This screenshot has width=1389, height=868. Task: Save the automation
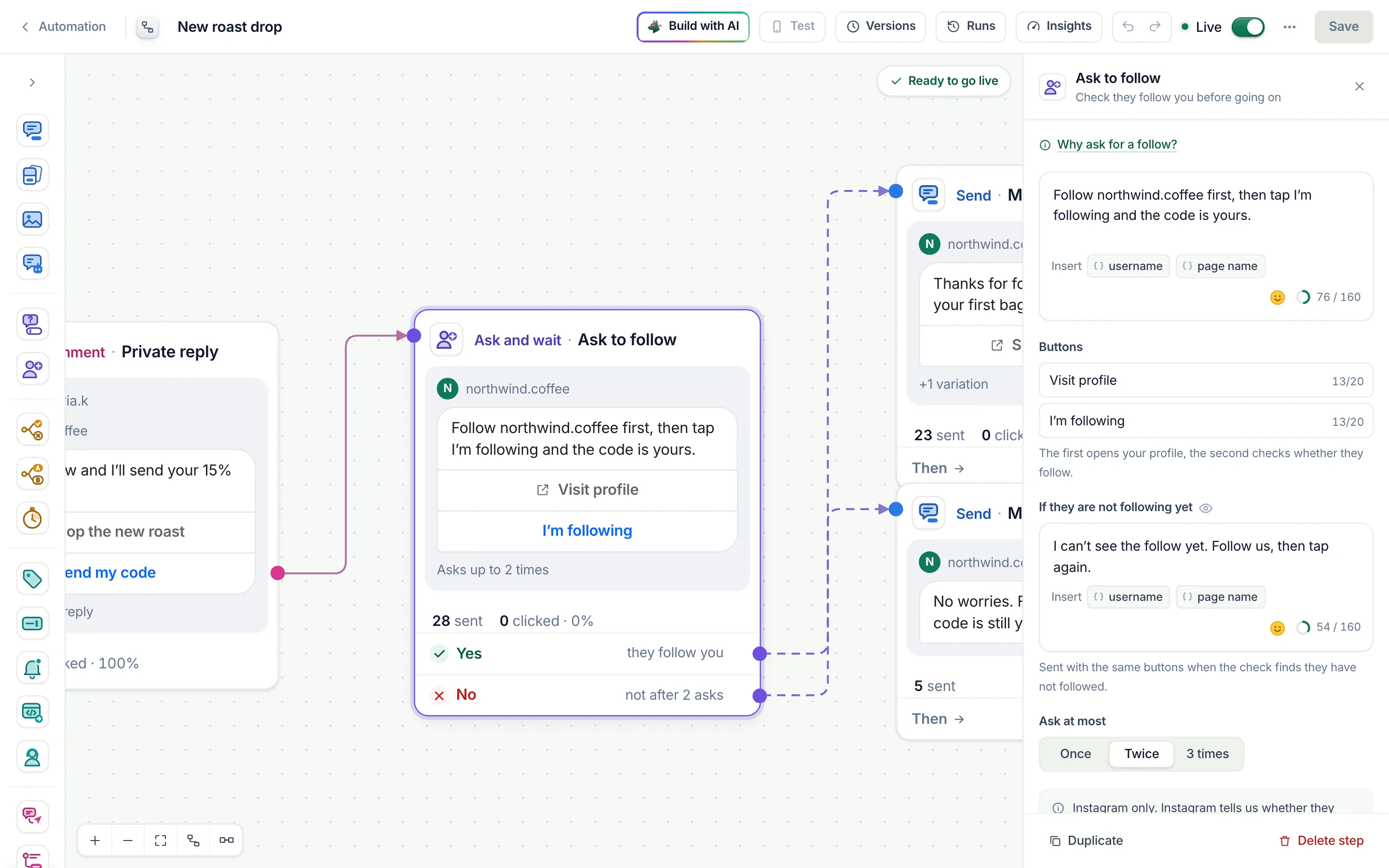pyautogui.click(x=1343, y=27)
